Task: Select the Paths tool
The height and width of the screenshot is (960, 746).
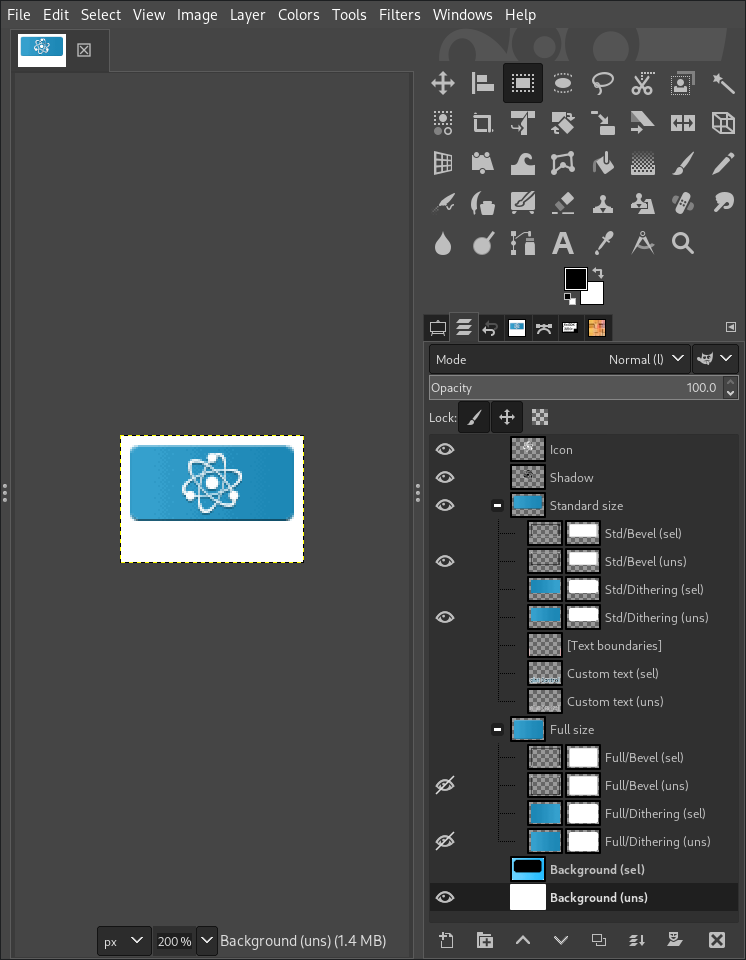Action: point(522,244)
